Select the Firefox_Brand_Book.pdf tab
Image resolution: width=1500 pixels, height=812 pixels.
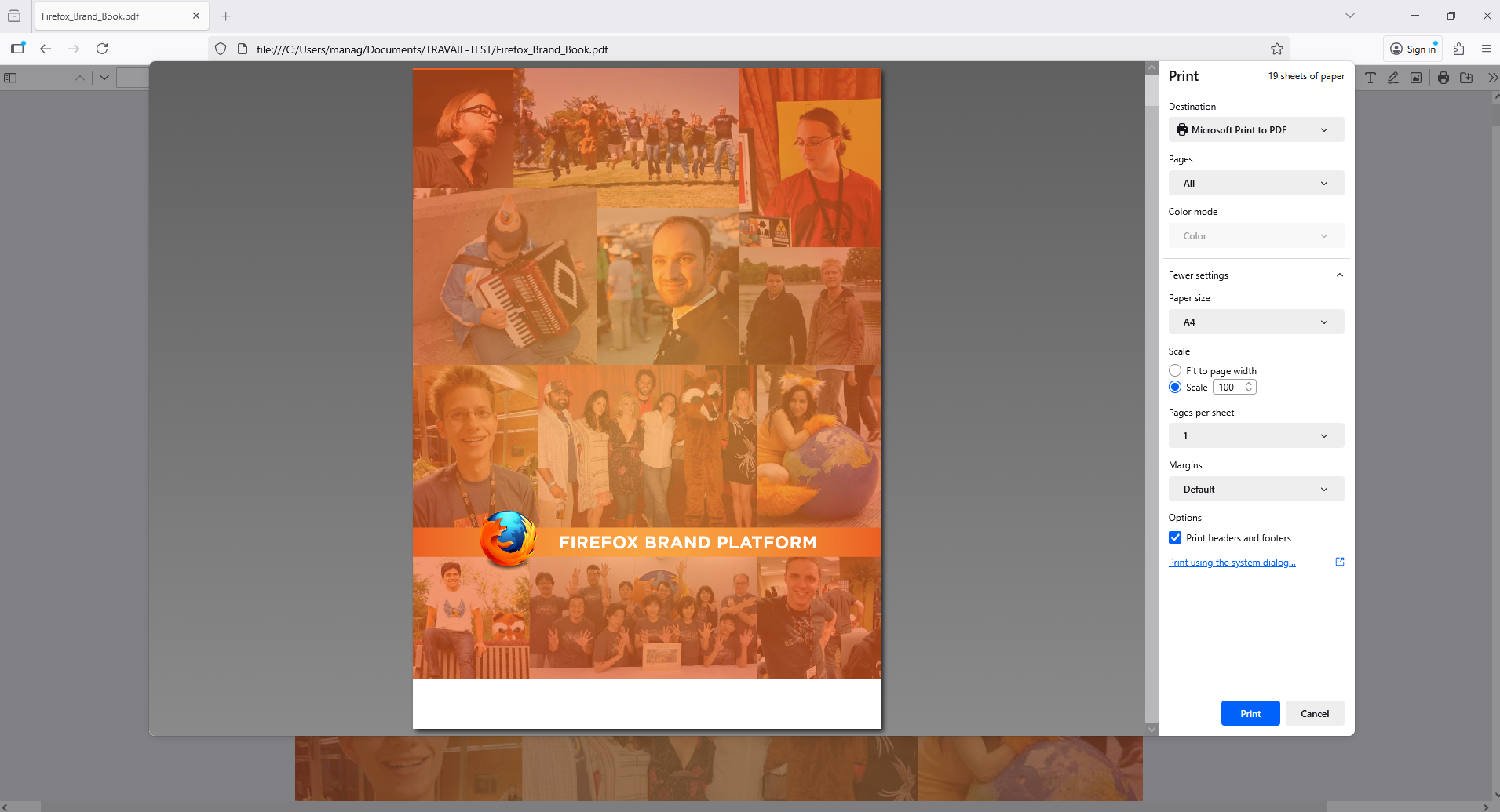click(x=110, y=16)
